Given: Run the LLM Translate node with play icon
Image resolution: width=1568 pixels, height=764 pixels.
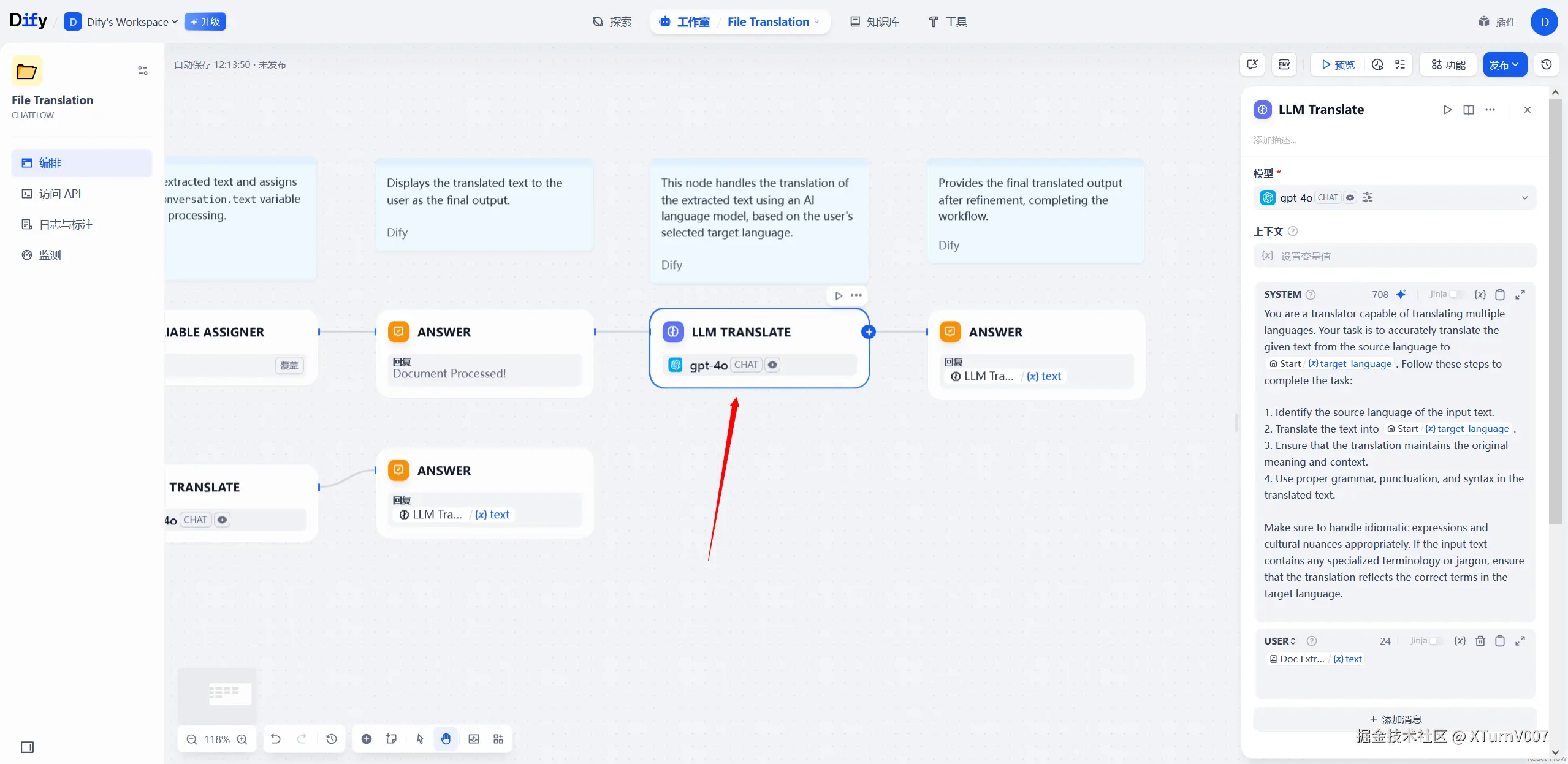Looking at the screenshot, I should 1447,110.
